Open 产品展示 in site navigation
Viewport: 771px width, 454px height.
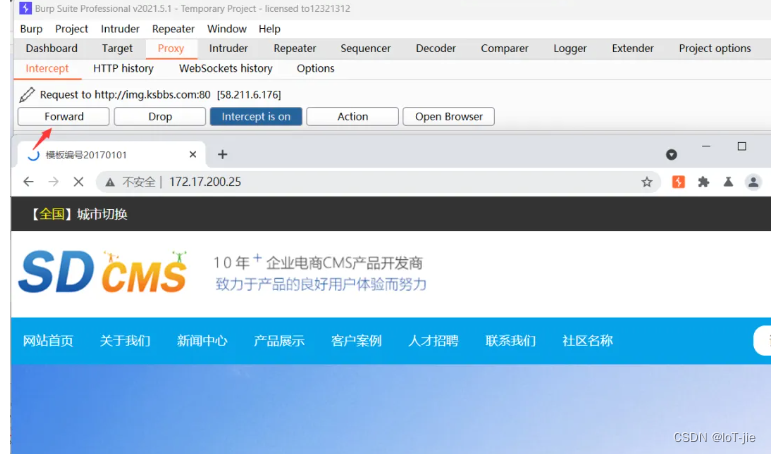[x=279, y=340]
